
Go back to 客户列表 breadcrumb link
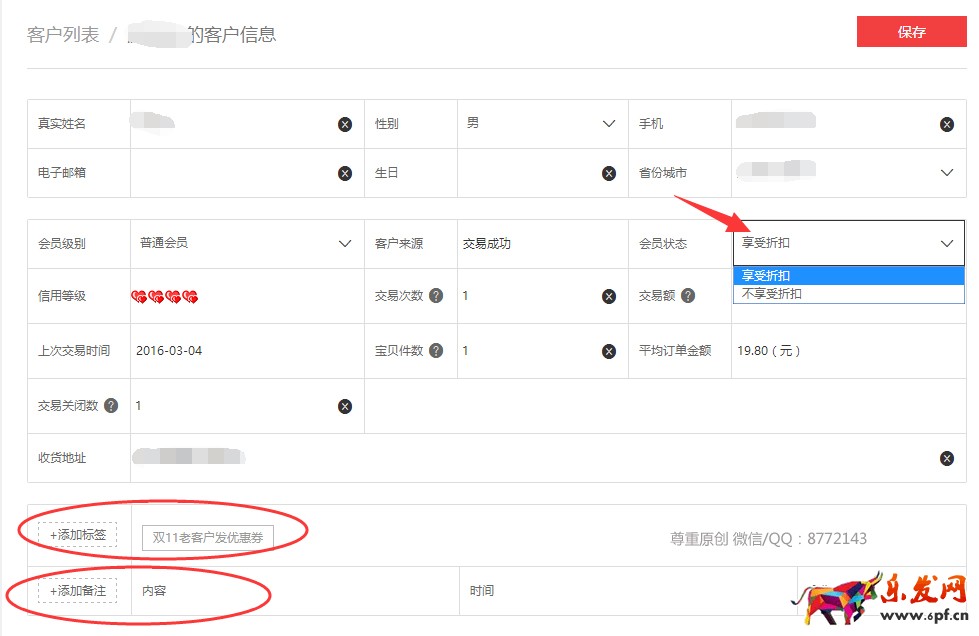63,35
